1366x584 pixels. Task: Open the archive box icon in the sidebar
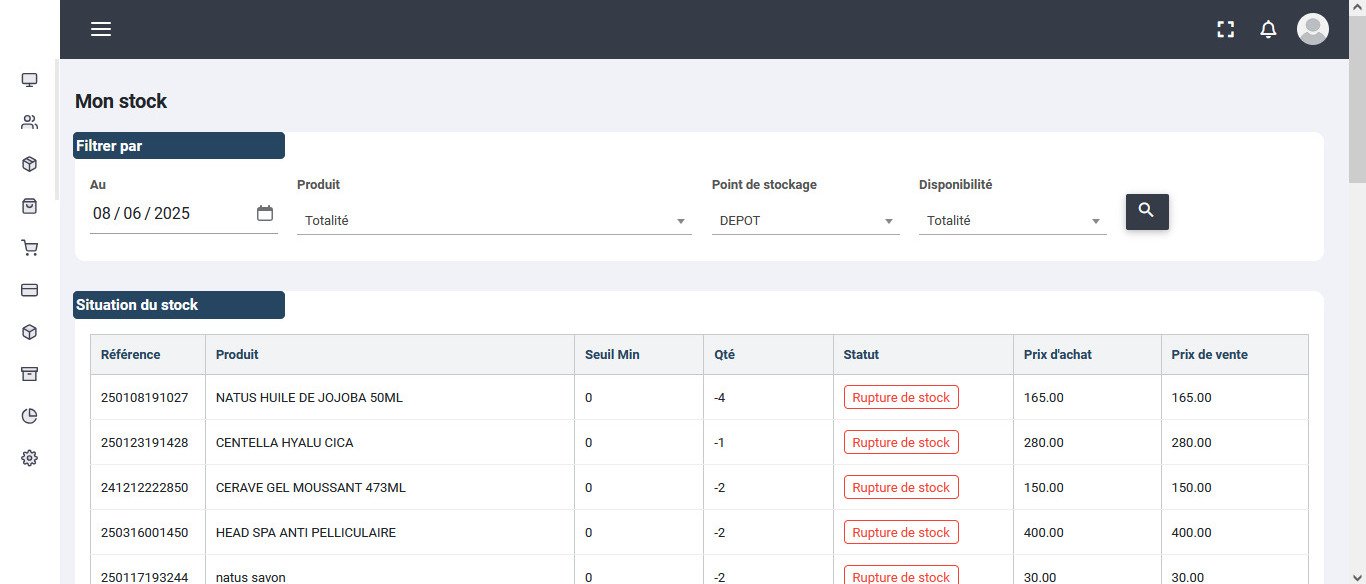coord(30,374)
